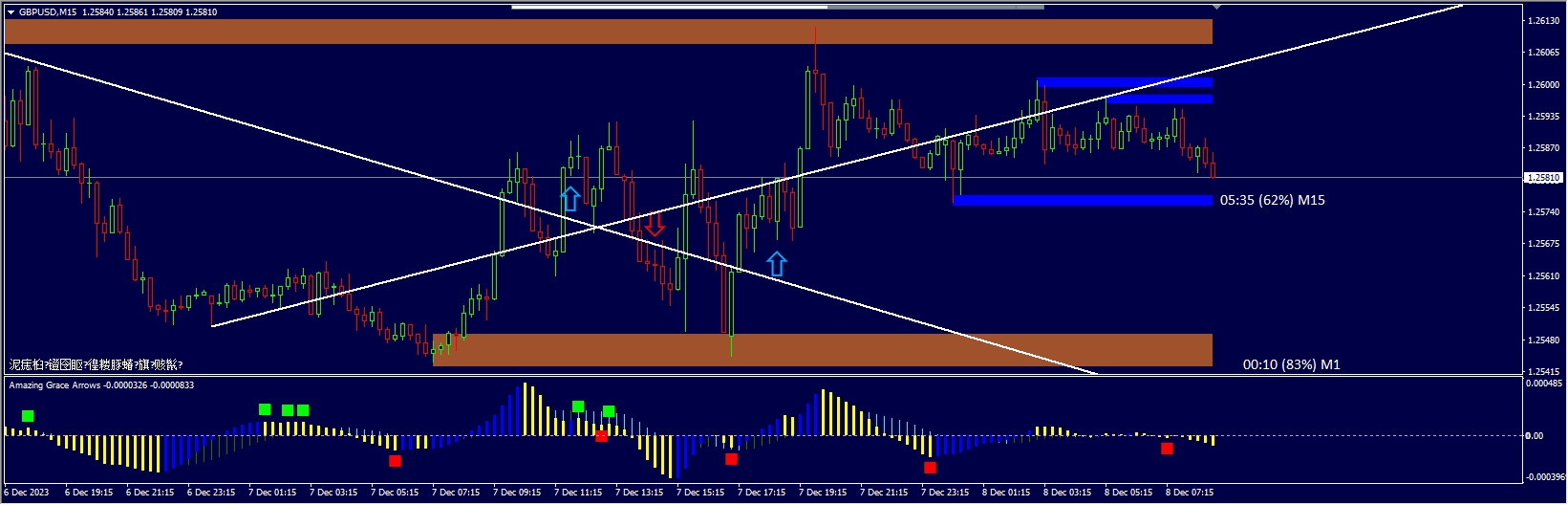This screenshot has height=505, width=1568.
Task: Click the '7 Dec 03:15' time label
Action: [333, 493]
